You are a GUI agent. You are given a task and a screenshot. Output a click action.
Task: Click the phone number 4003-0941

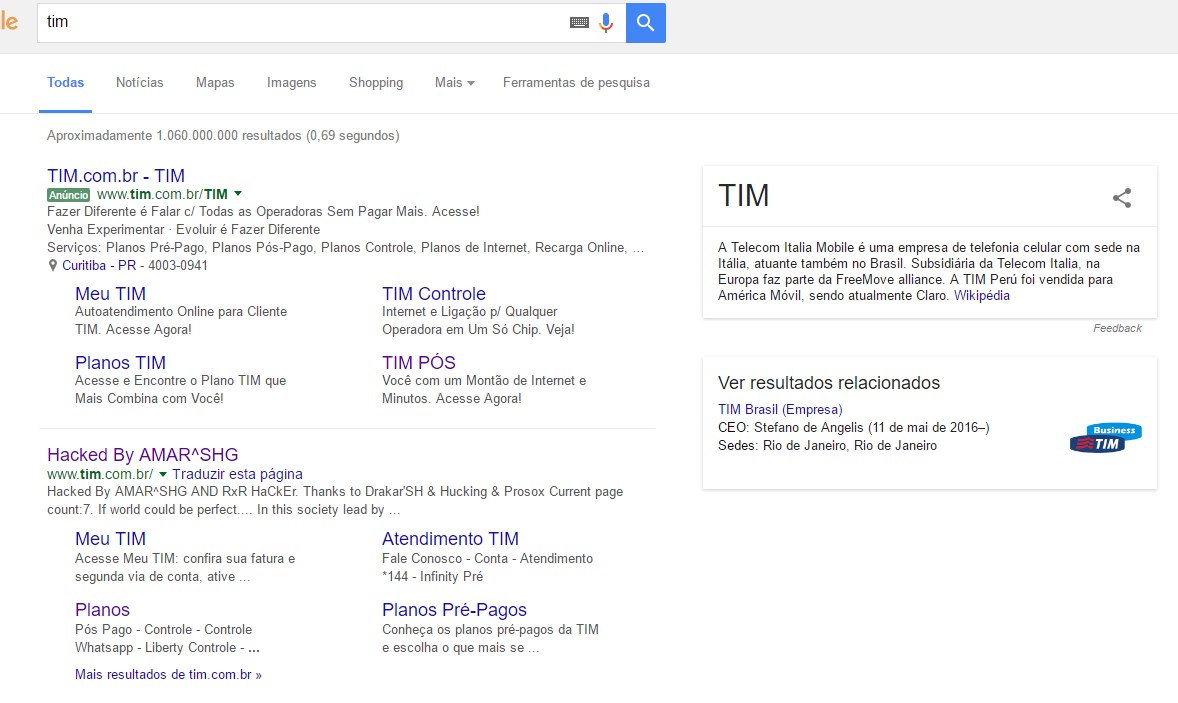[x=177, y=265]
